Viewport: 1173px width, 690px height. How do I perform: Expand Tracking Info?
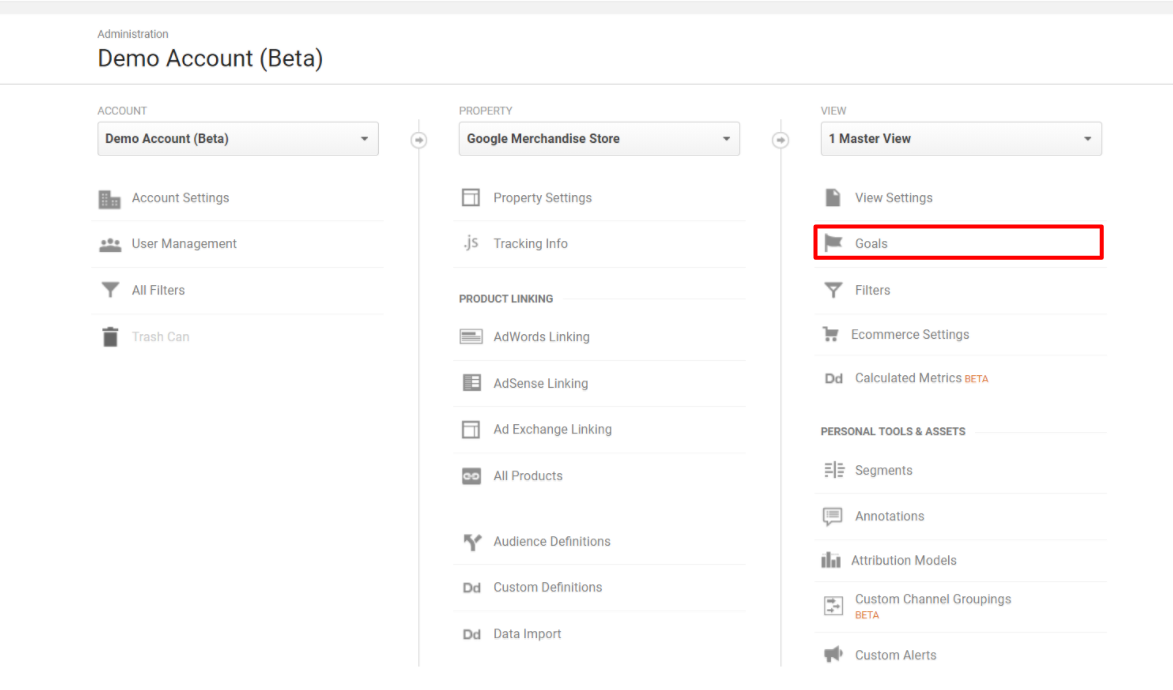[530, 243]
